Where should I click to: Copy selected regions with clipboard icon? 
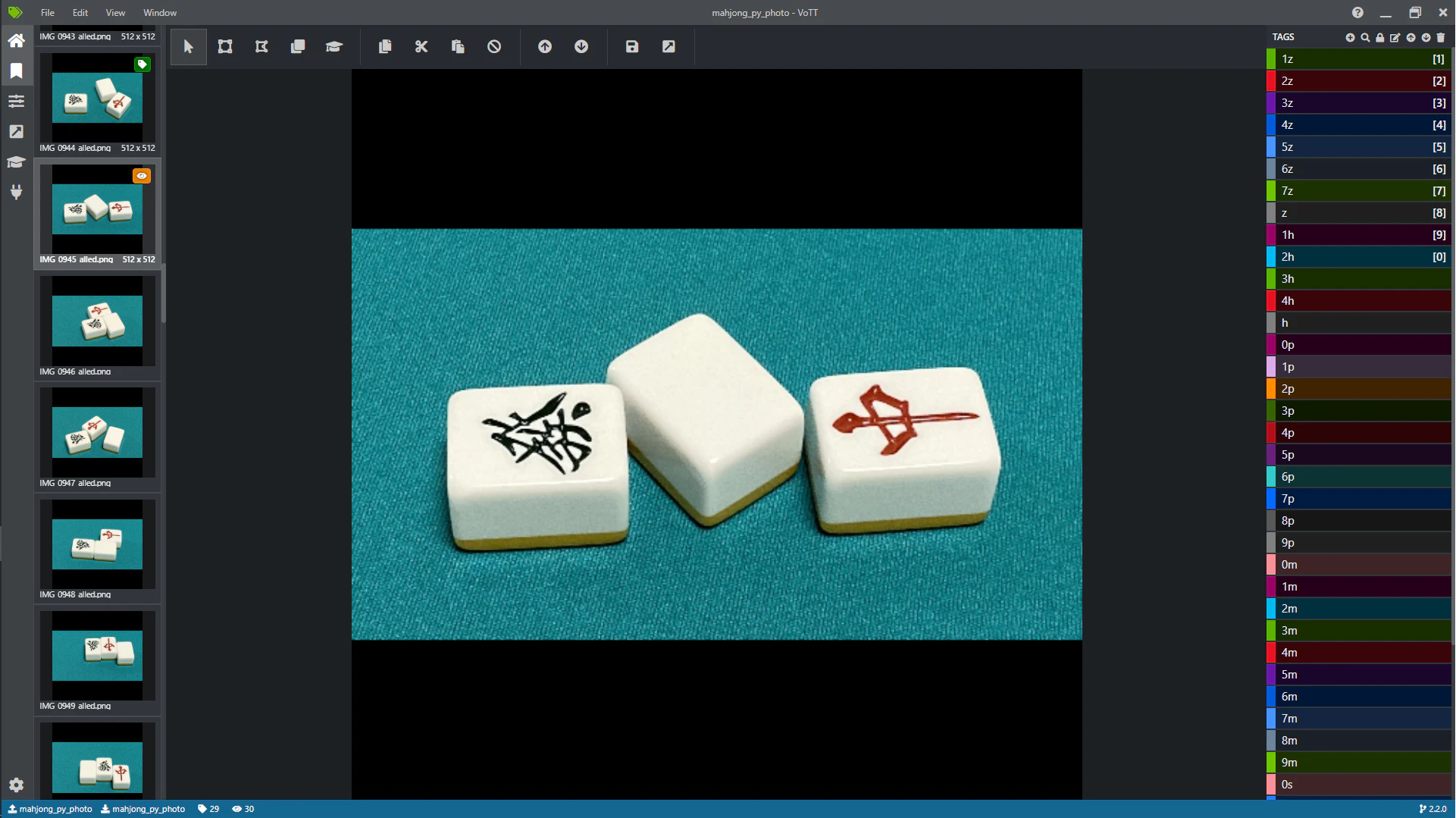[x=385, y=47]
